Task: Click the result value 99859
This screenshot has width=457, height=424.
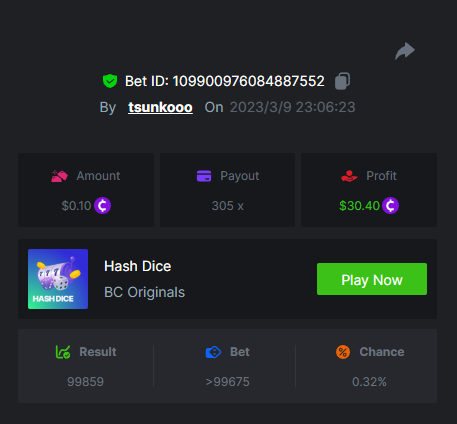Action: click(85, 382)
